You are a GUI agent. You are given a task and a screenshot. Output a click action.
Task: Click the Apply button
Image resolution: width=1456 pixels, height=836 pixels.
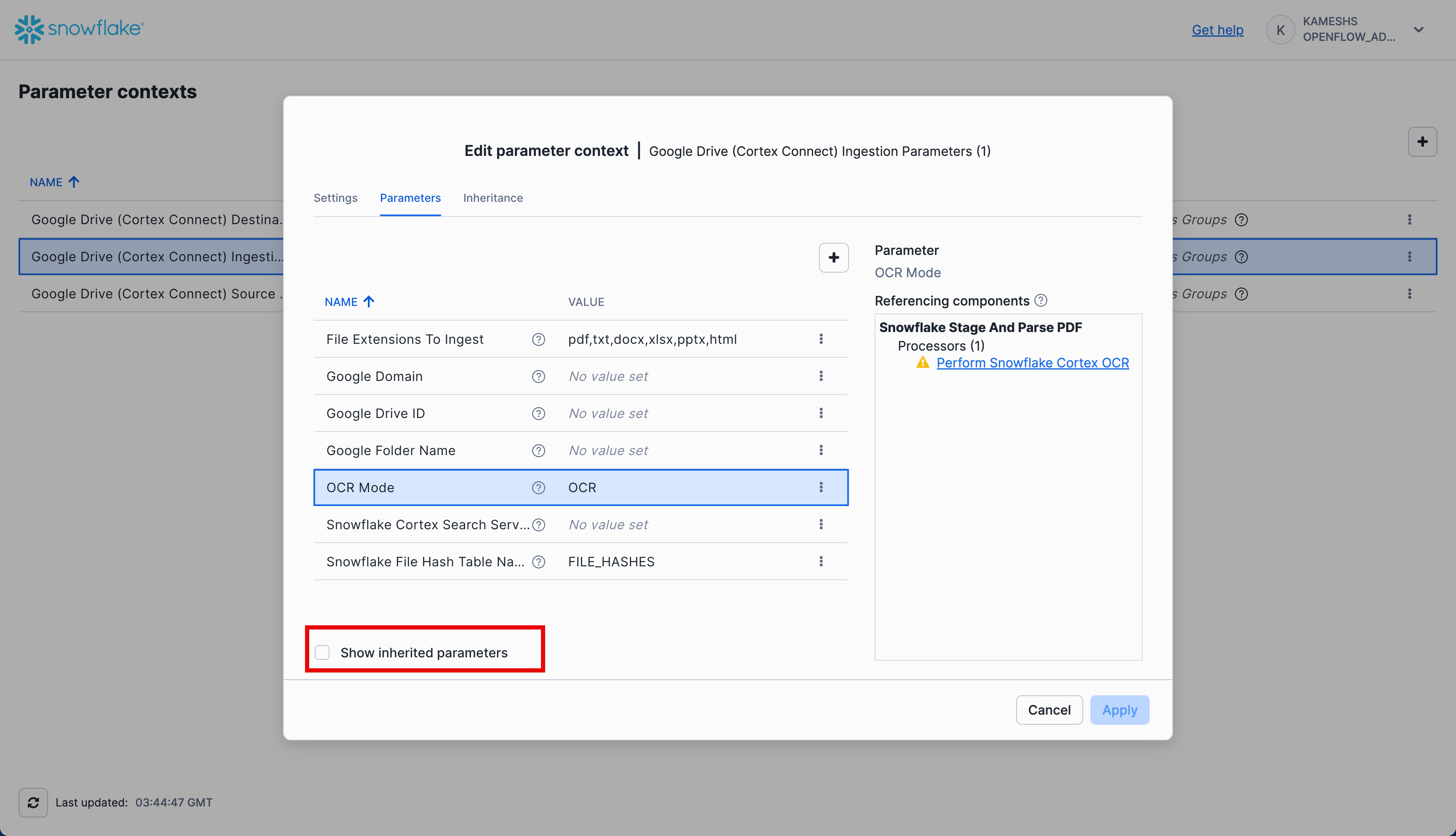1119,710
